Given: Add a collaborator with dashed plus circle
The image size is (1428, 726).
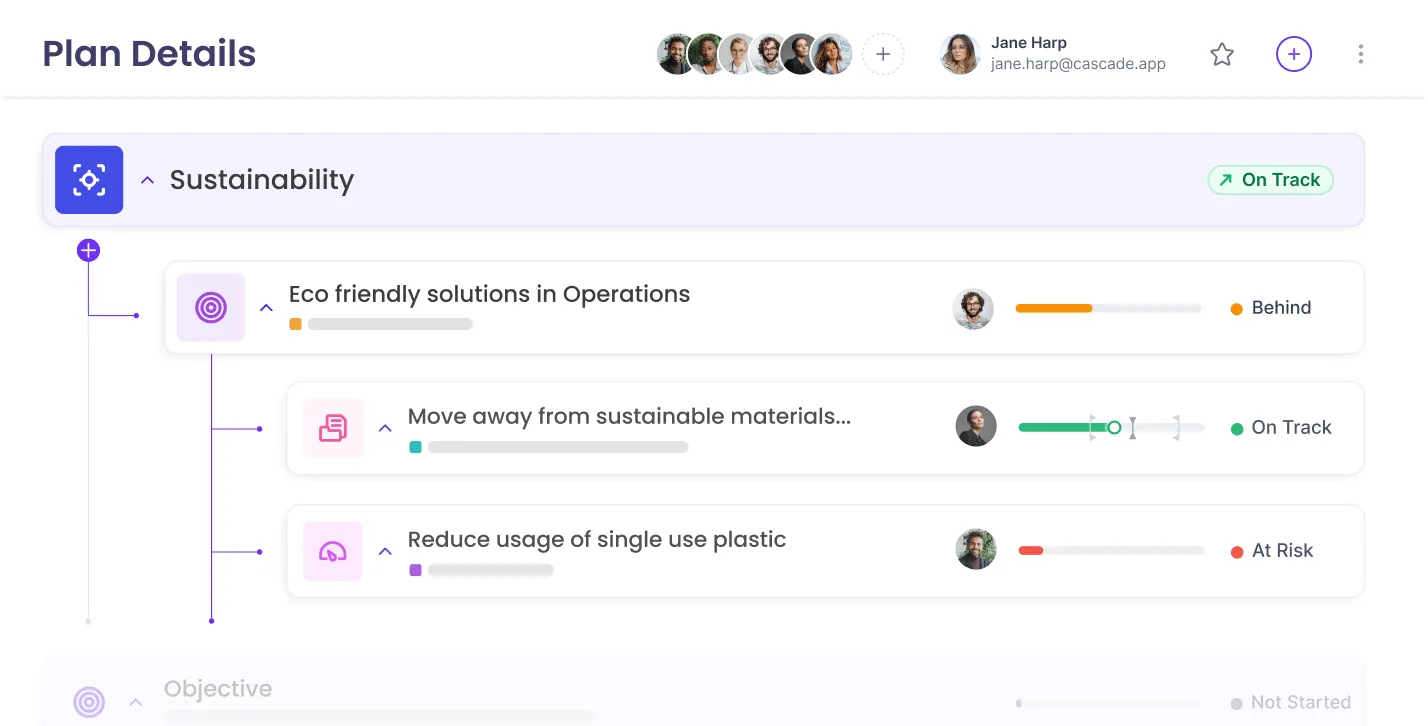Looking at the screenshot, I should pyautogui.click(x=883, y=55).
